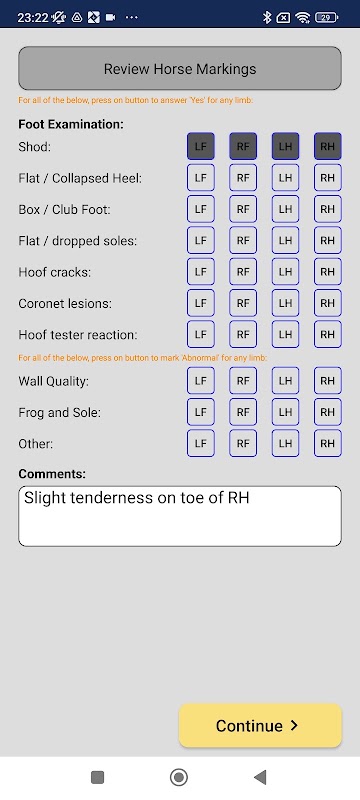Image resolution: width=360 pixels, height=800 pixels.
Task: Tap the Android back navigation triangle
Action: point(260,777)
